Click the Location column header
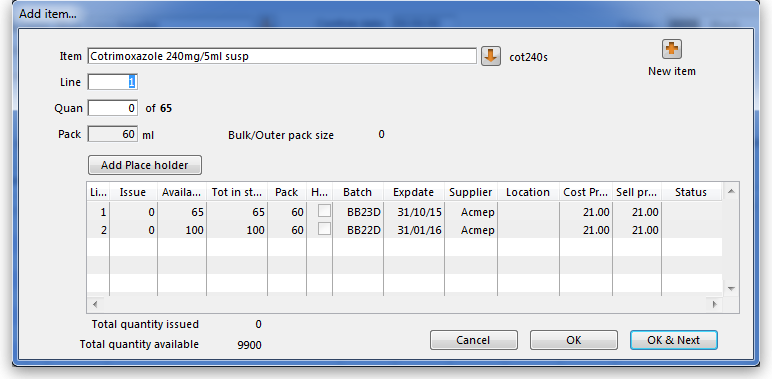The image size is (772, 379). 528,192
